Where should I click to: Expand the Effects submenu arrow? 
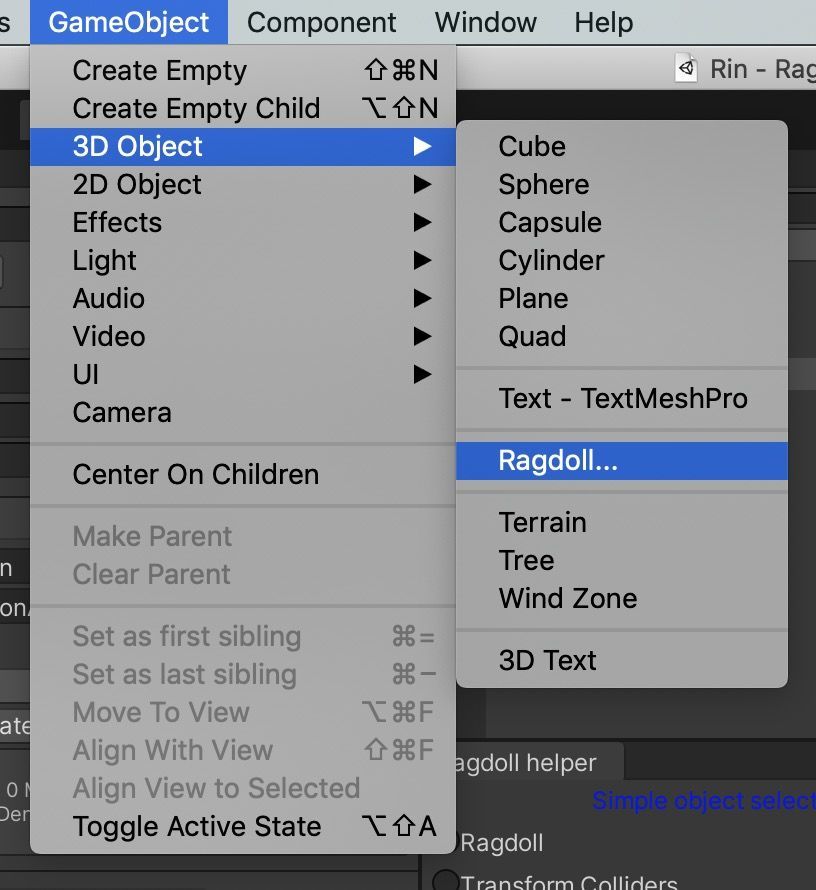[422, 222]
